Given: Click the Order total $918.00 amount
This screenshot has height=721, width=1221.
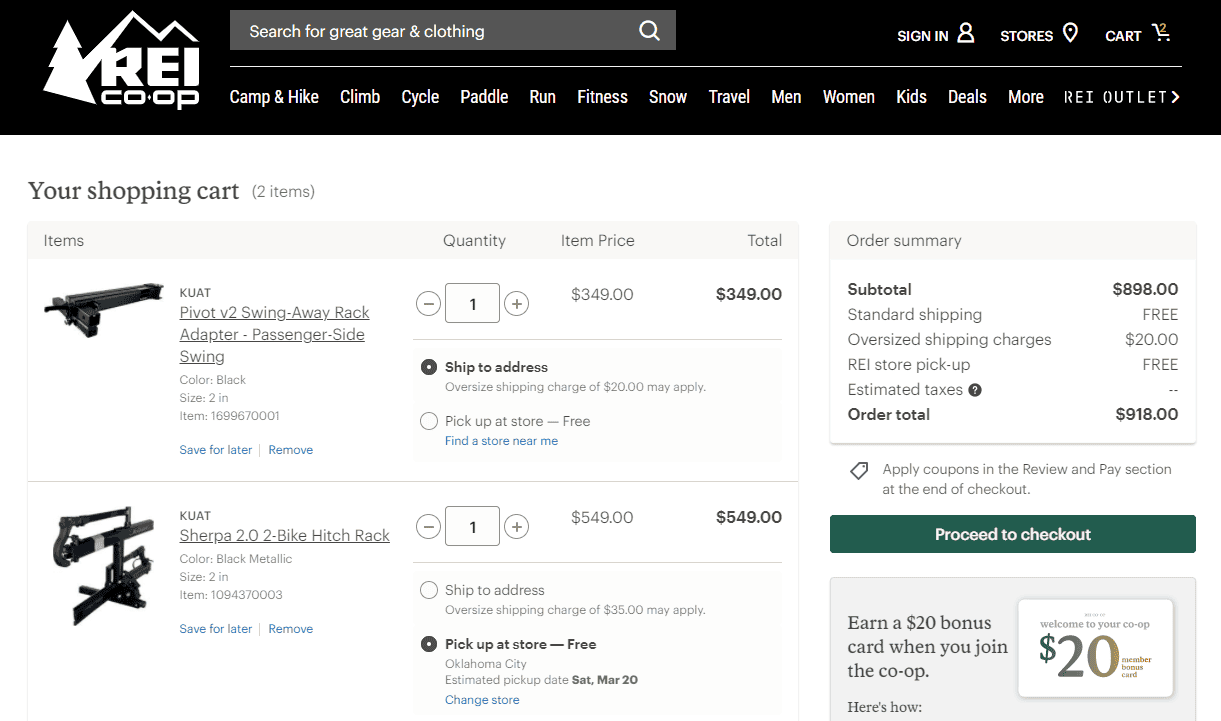Looking at the screenshot, I should pos(1147,415).
